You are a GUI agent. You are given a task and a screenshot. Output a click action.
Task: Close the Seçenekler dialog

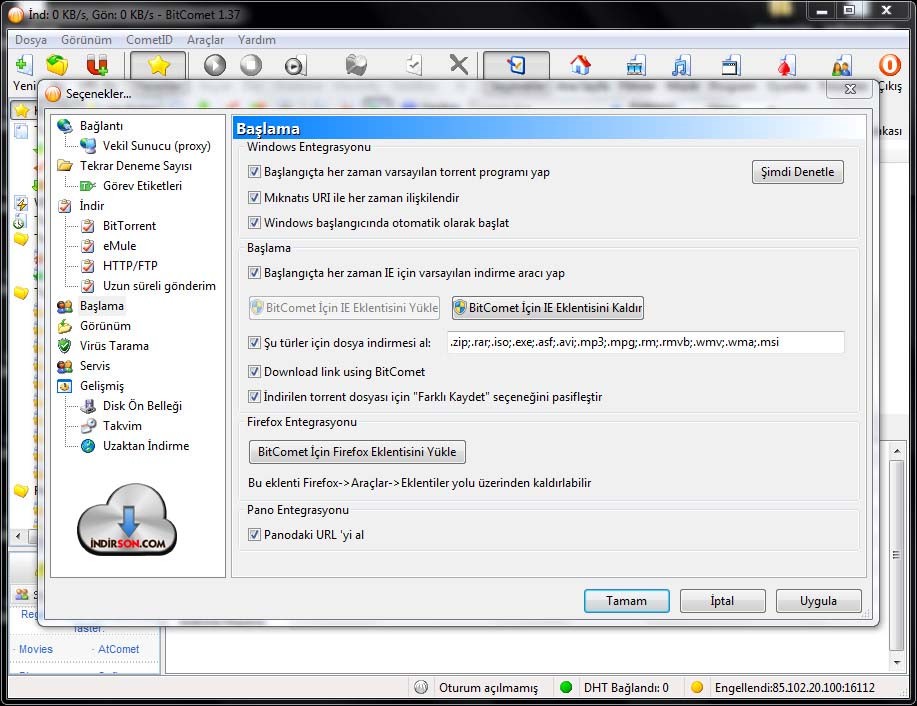coord(850,89)
